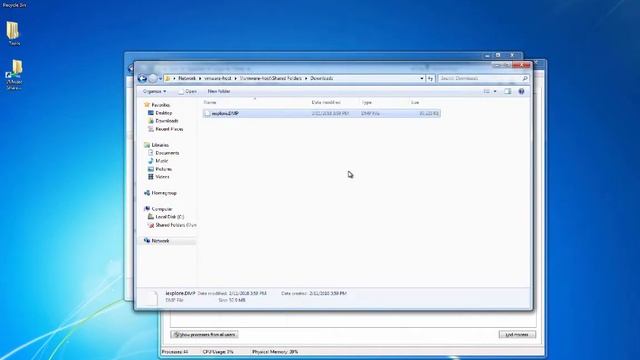Select Shared Folders segment in address path
The image size is (640, 360).
tap(271, 78)
